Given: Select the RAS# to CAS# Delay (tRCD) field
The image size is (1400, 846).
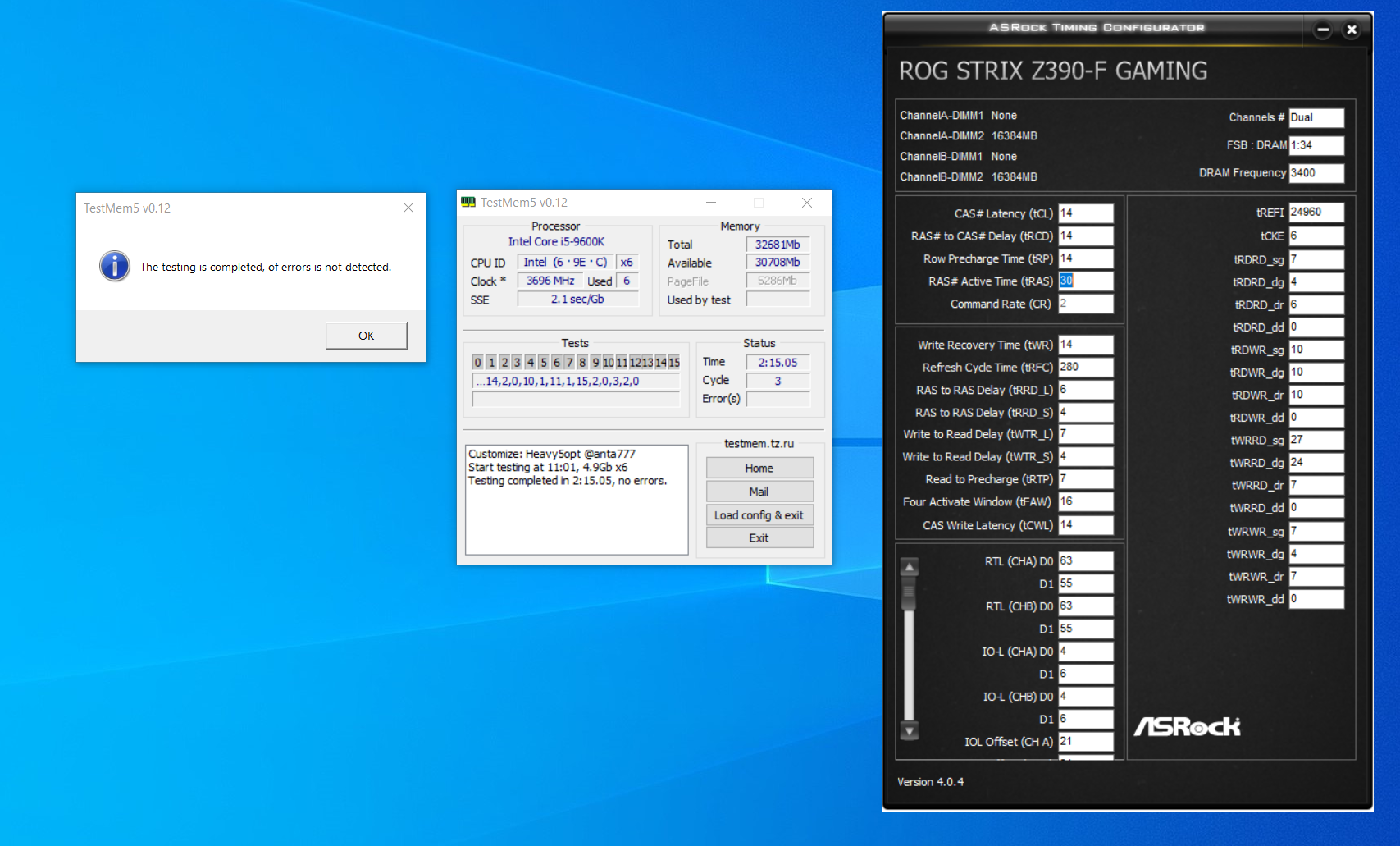Looking at the screenshot, I should tap(1086, 236).
